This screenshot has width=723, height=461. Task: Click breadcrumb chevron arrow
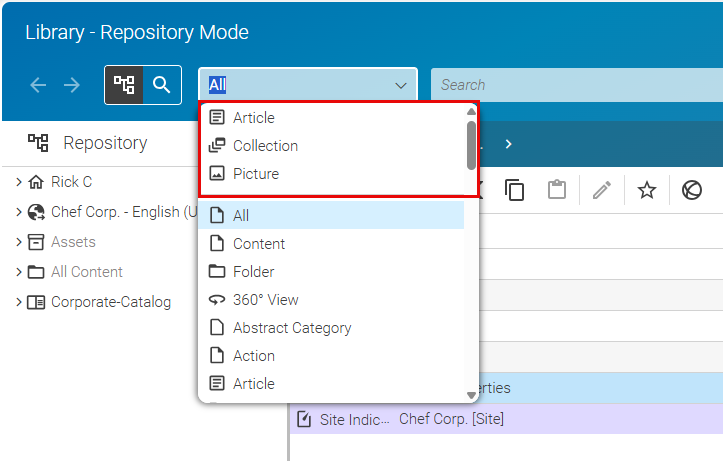tap(508, 144)
